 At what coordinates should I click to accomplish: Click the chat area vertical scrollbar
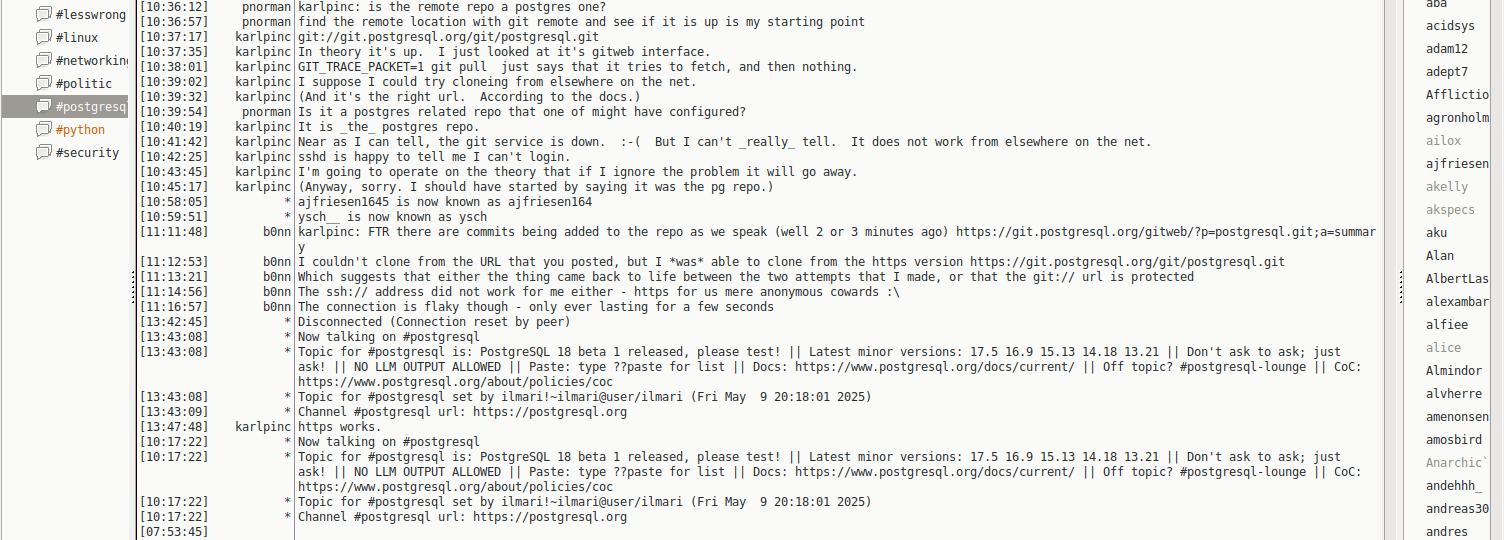click(1389, 270)
